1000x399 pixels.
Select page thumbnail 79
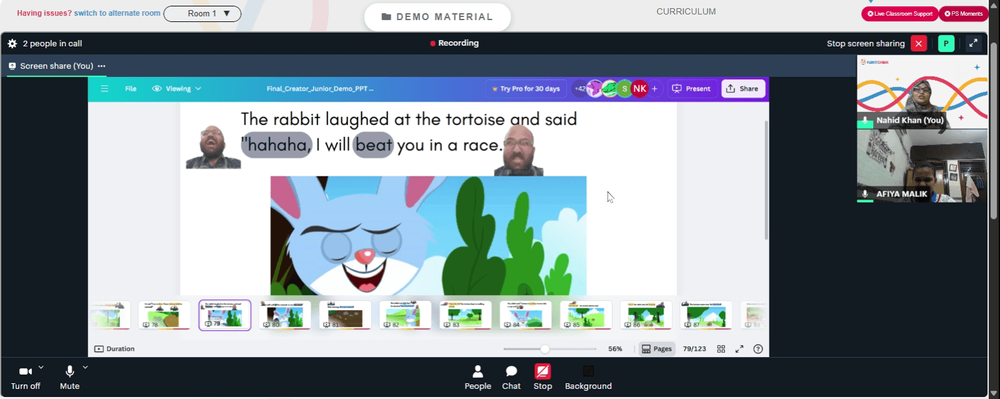click(224, 316)
